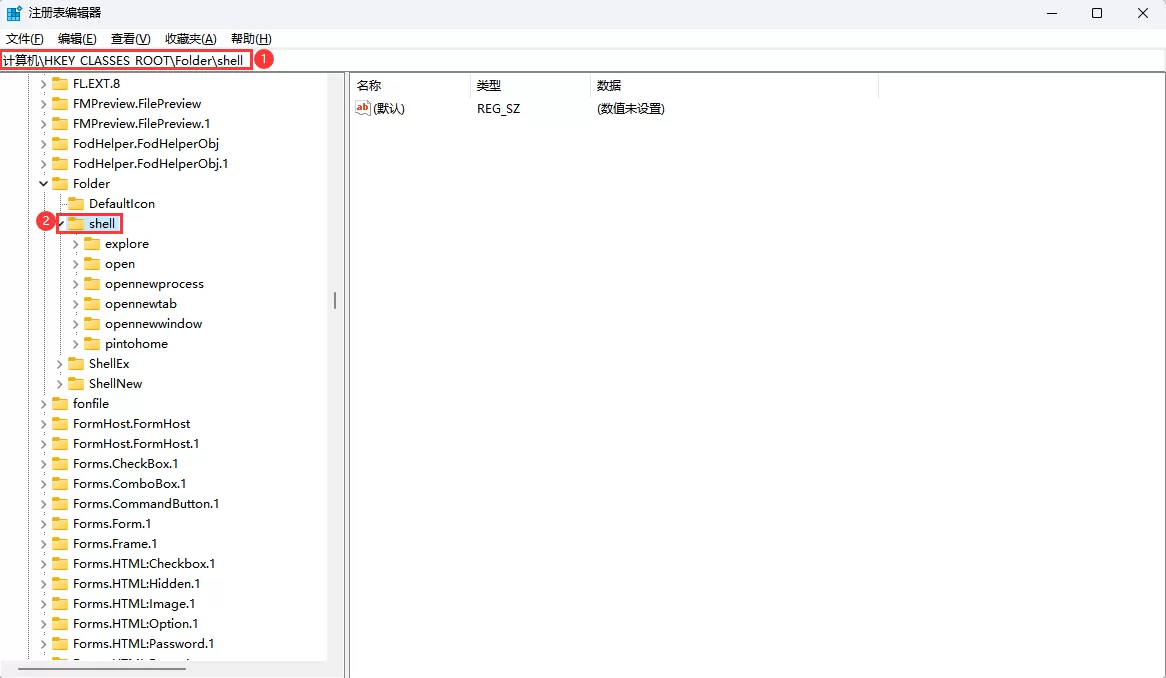Screen dimensions: 1166x678
Task: Click the tree panel vertical scrollbar
Action: pos(334,300)
